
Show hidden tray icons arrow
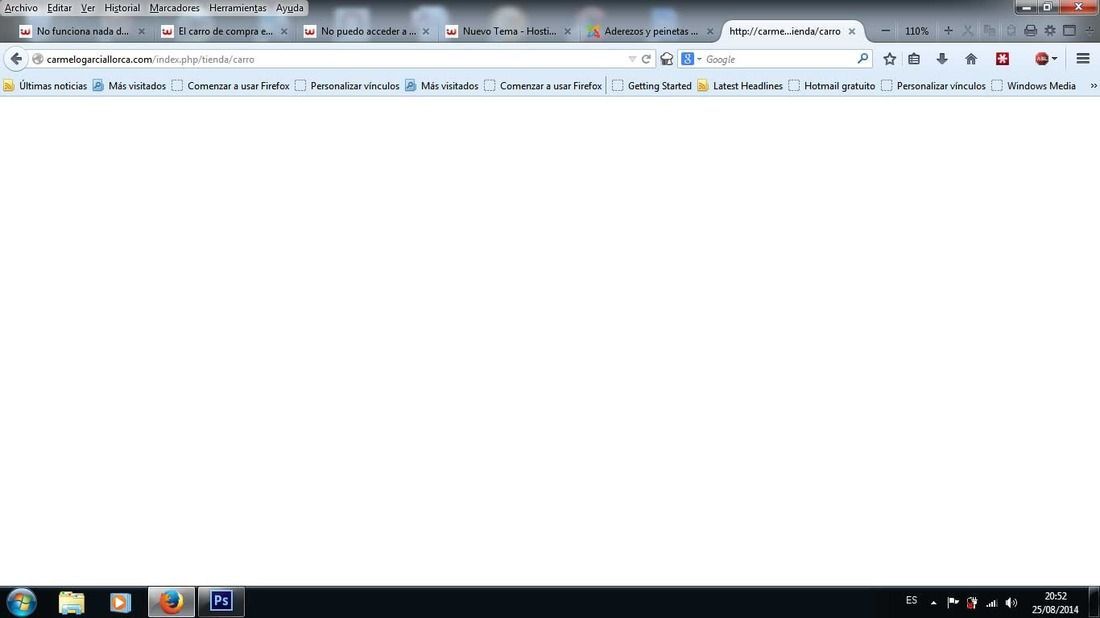click(x=933, y=603)
